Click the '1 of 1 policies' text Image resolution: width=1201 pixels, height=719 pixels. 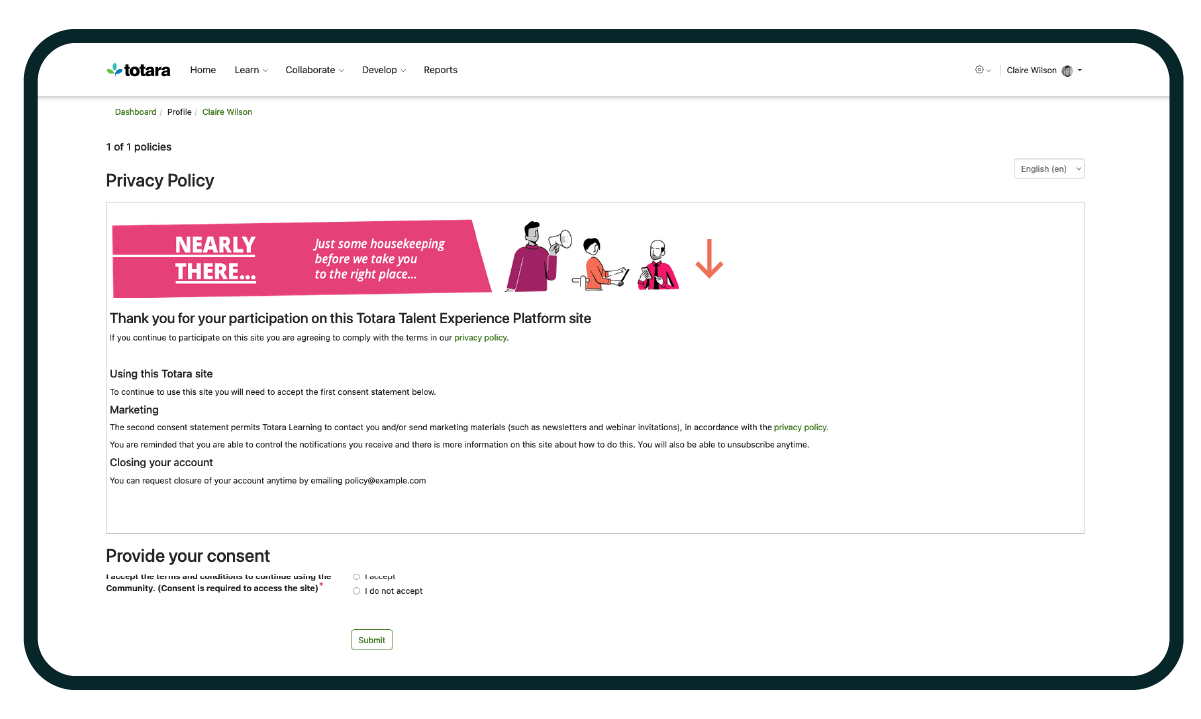coord(139,147)
